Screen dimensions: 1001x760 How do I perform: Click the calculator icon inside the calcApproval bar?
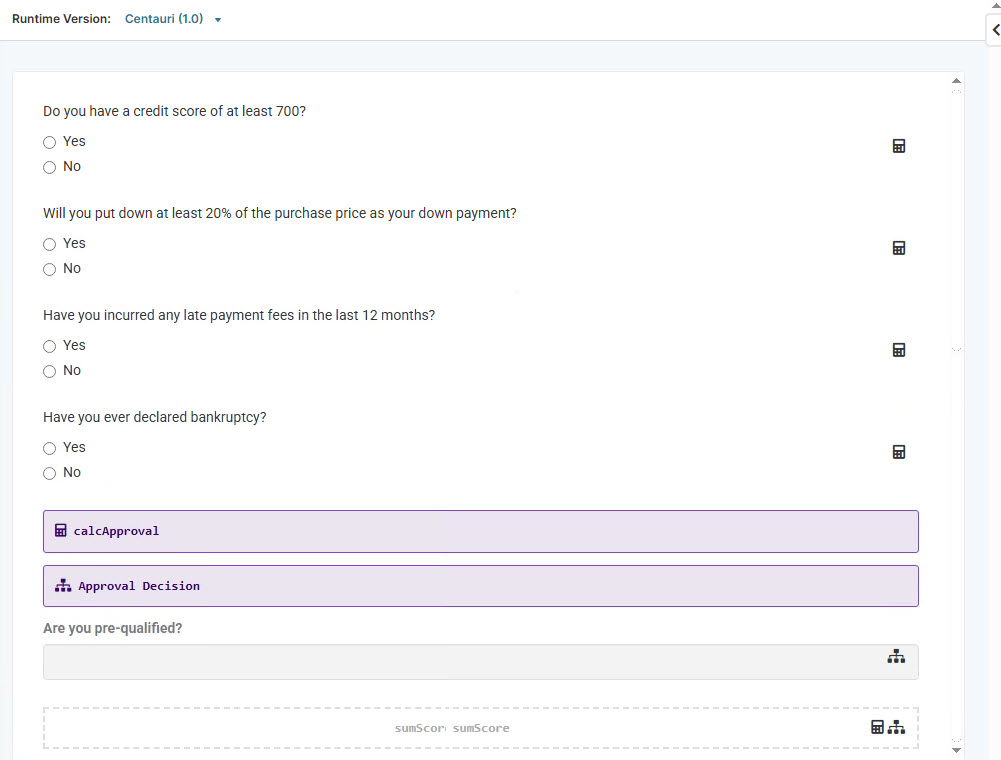(61, 530)
